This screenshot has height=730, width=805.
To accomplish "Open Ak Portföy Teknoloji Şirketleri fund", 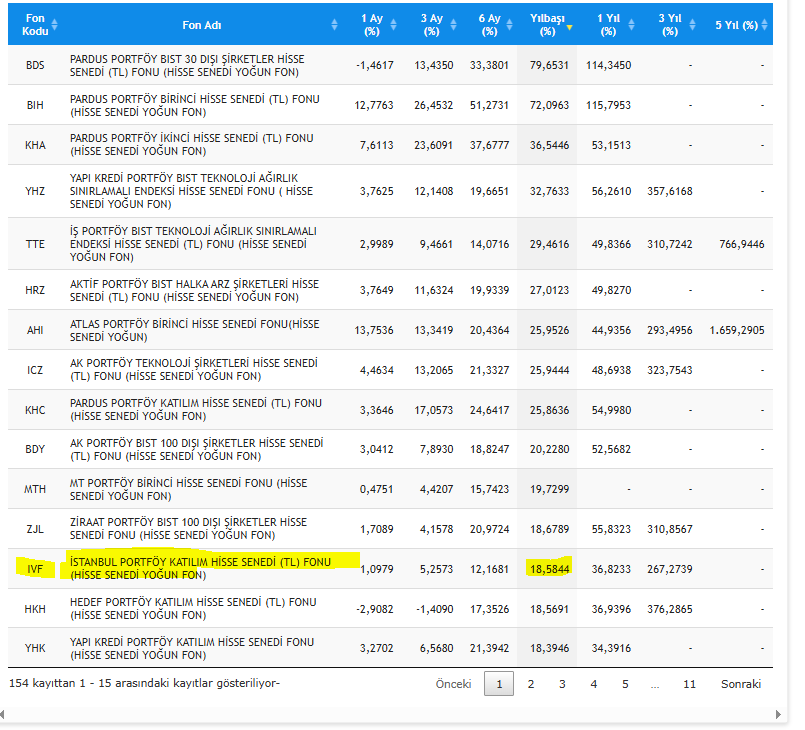I will (x=194, y=370).
